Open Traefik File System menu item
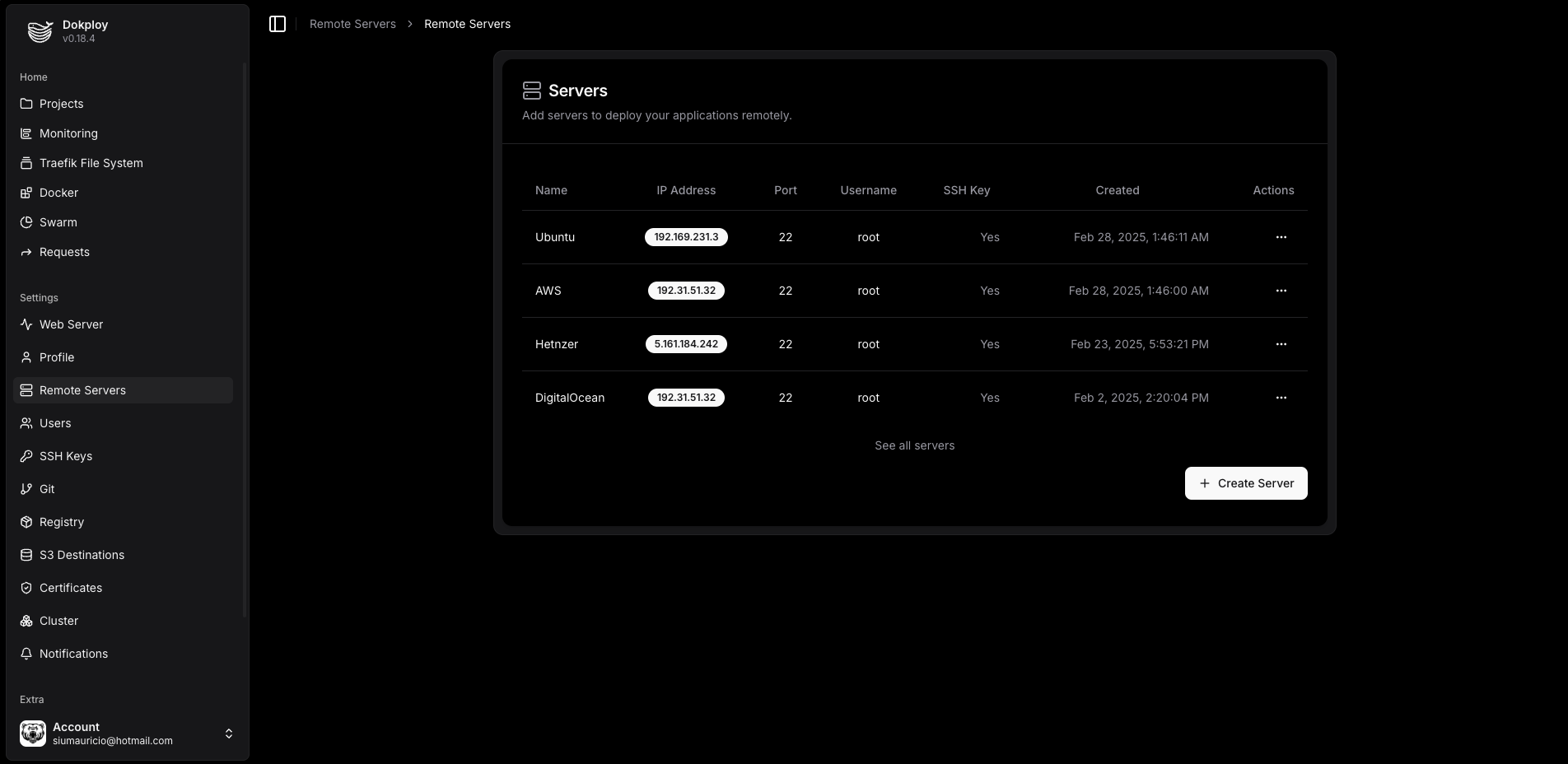The width and height of the screenshot is (1568, 764). tap(91, 163)
